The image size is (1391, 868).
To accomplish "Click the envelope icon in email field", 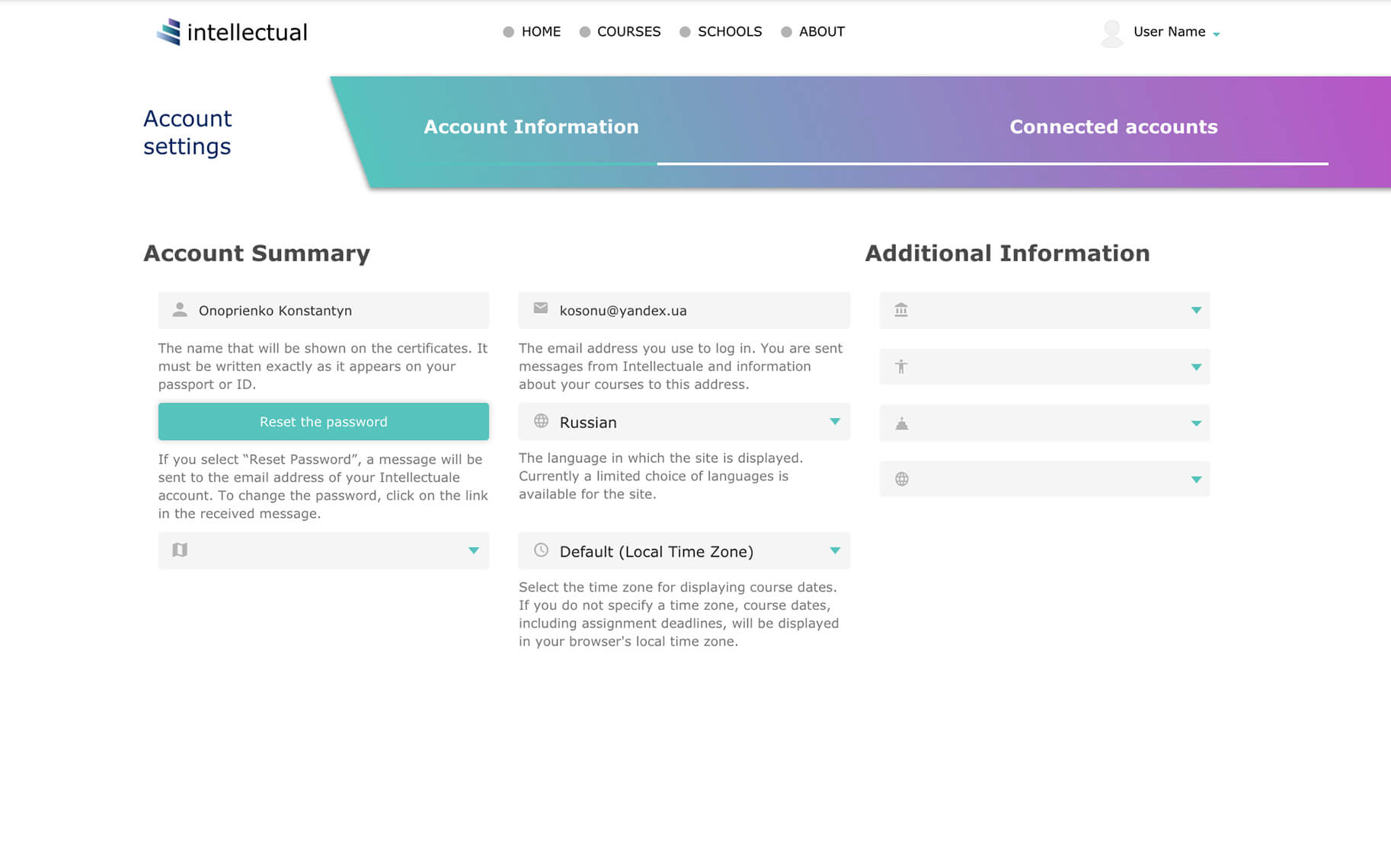I will pos(541,308).
